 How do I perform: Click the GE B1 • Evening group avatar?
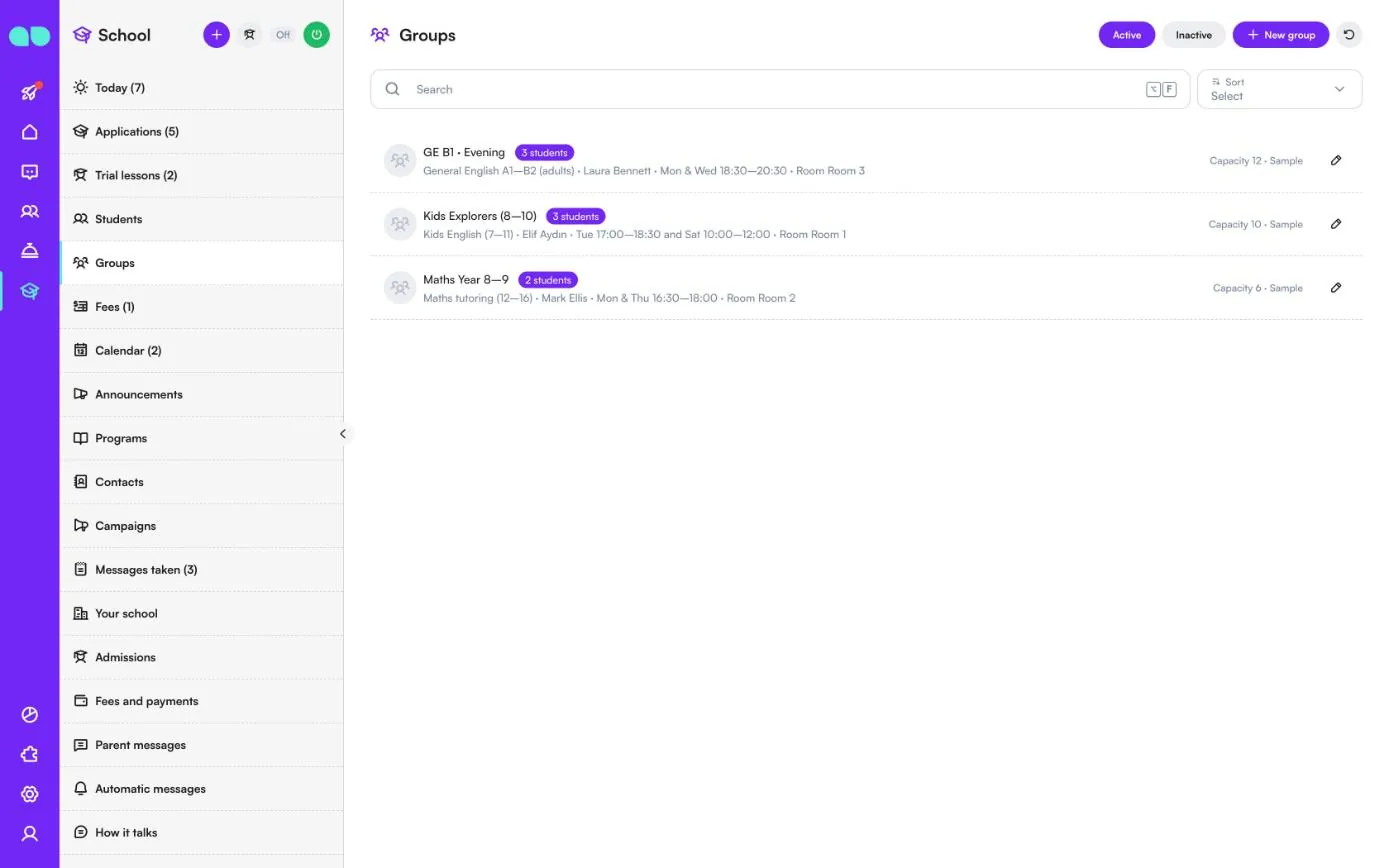pos(400,160)
